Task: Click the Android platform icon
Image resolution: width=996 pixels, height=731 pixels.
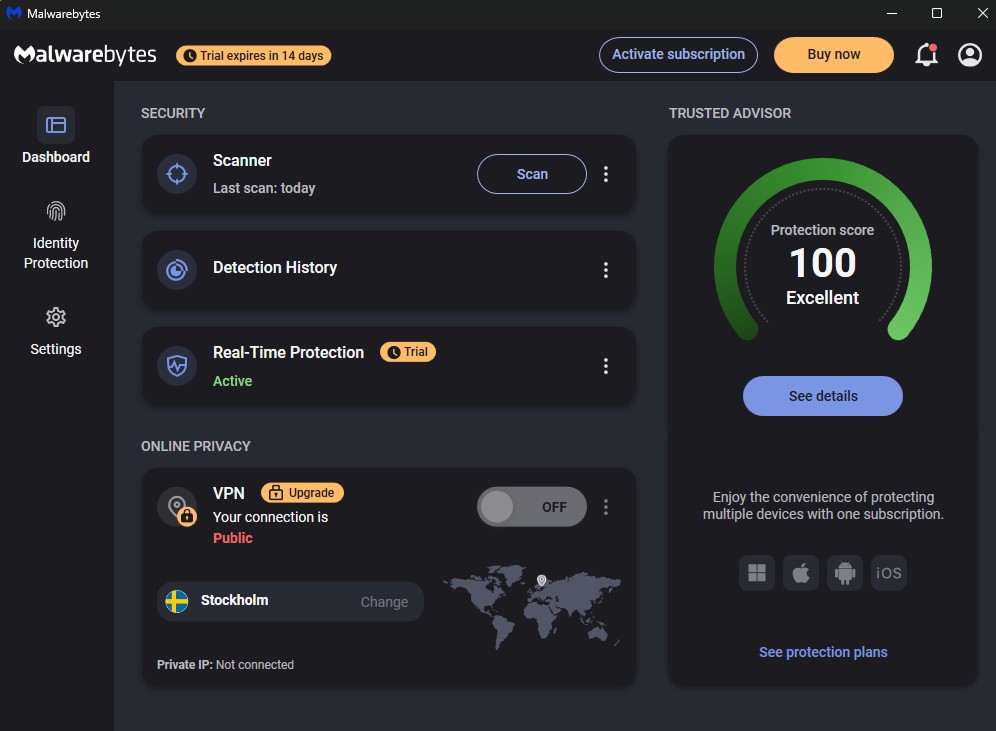Action: 845,573
